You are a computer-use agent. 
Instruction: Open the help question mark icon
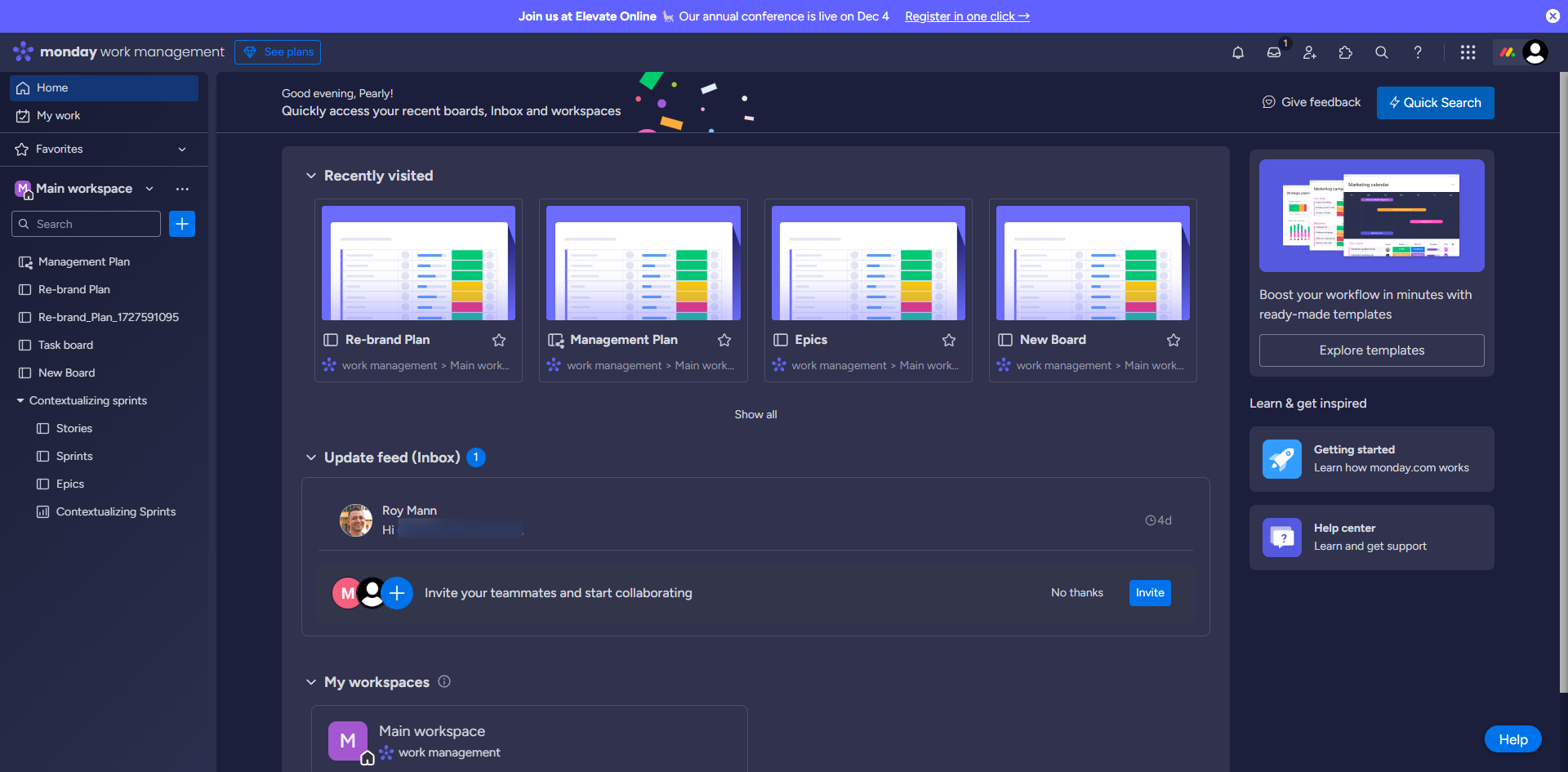coord(1418,52)
